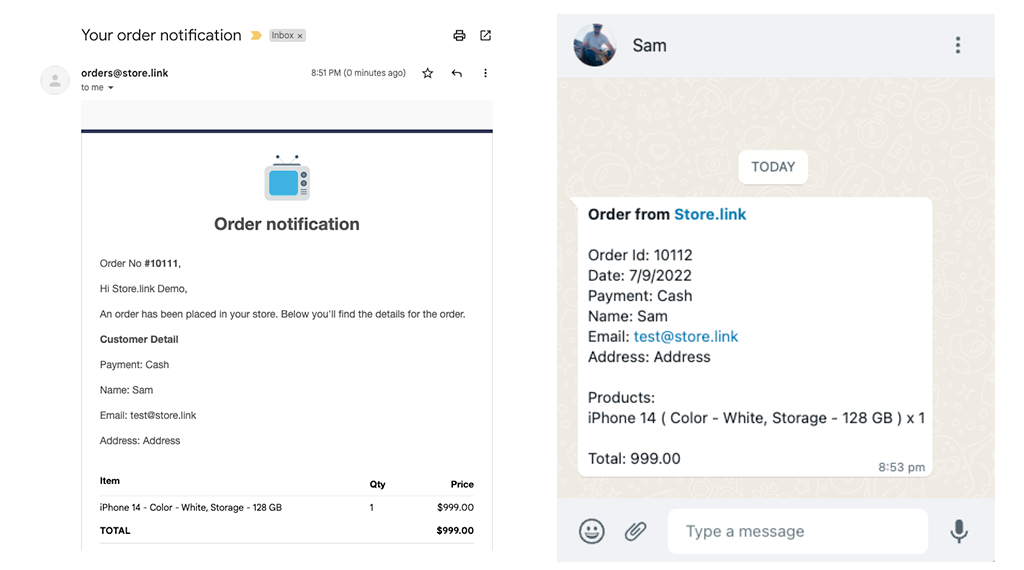The width and height of the screenshot is (1024, 570).
Task: Click the orders@store.link sender name
Action: (x=125, y=72)
